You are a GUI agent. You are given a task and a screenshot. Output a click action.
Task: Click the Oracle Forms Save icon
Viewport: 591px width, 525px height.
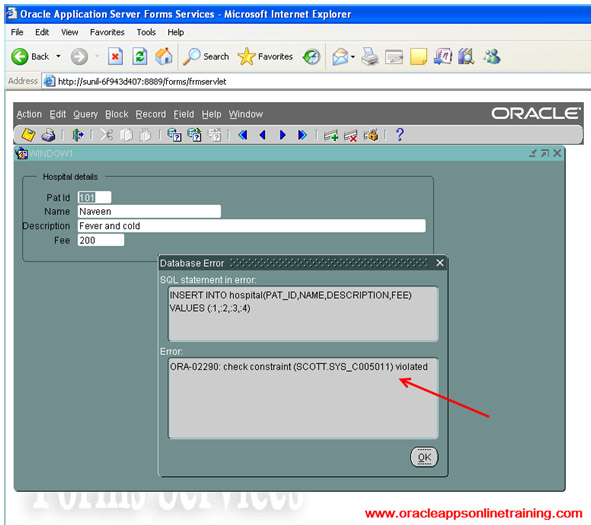(28, 135)
